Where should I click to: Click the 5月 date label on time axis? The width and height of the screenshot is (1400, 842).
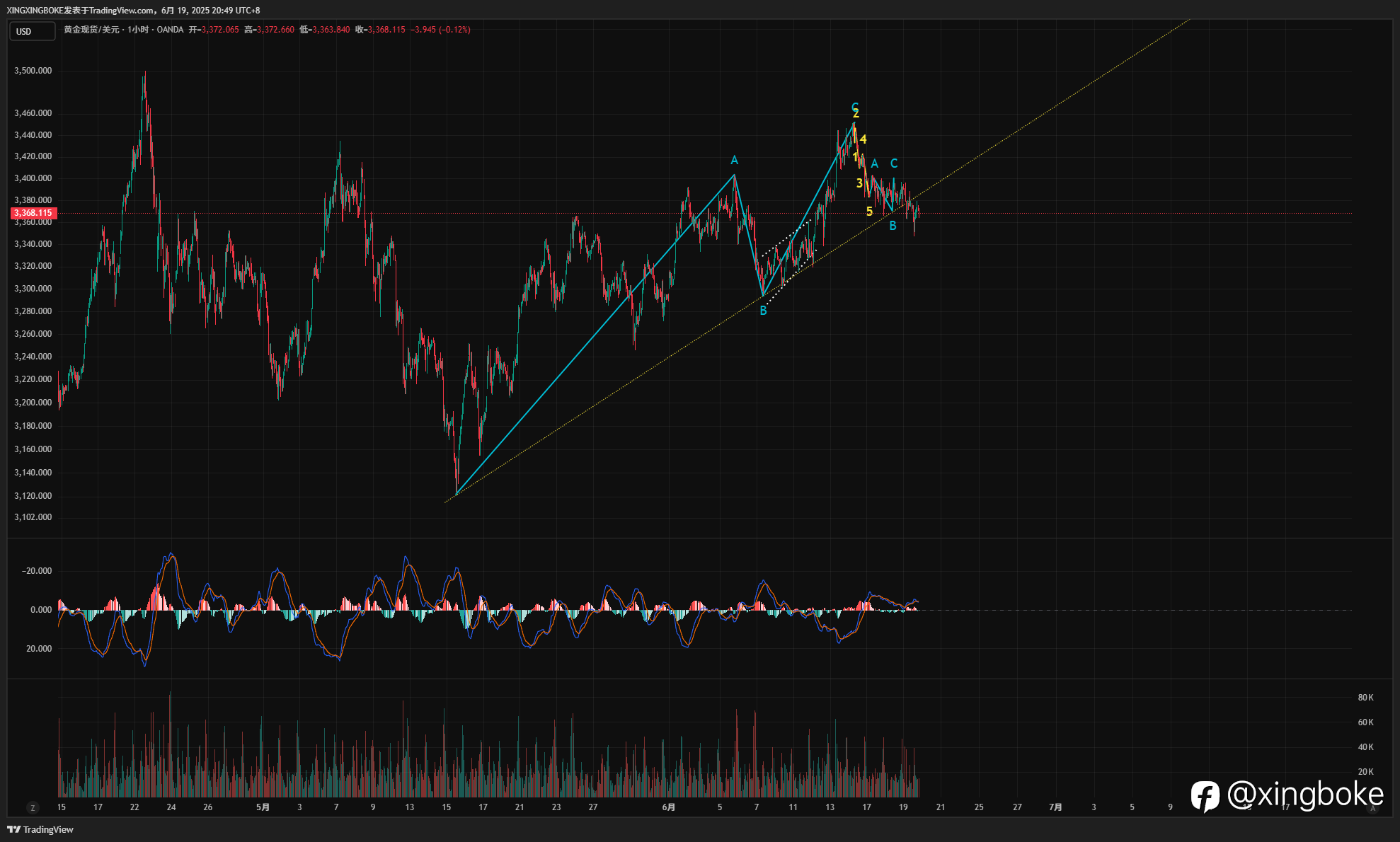[x=263, y=807]
